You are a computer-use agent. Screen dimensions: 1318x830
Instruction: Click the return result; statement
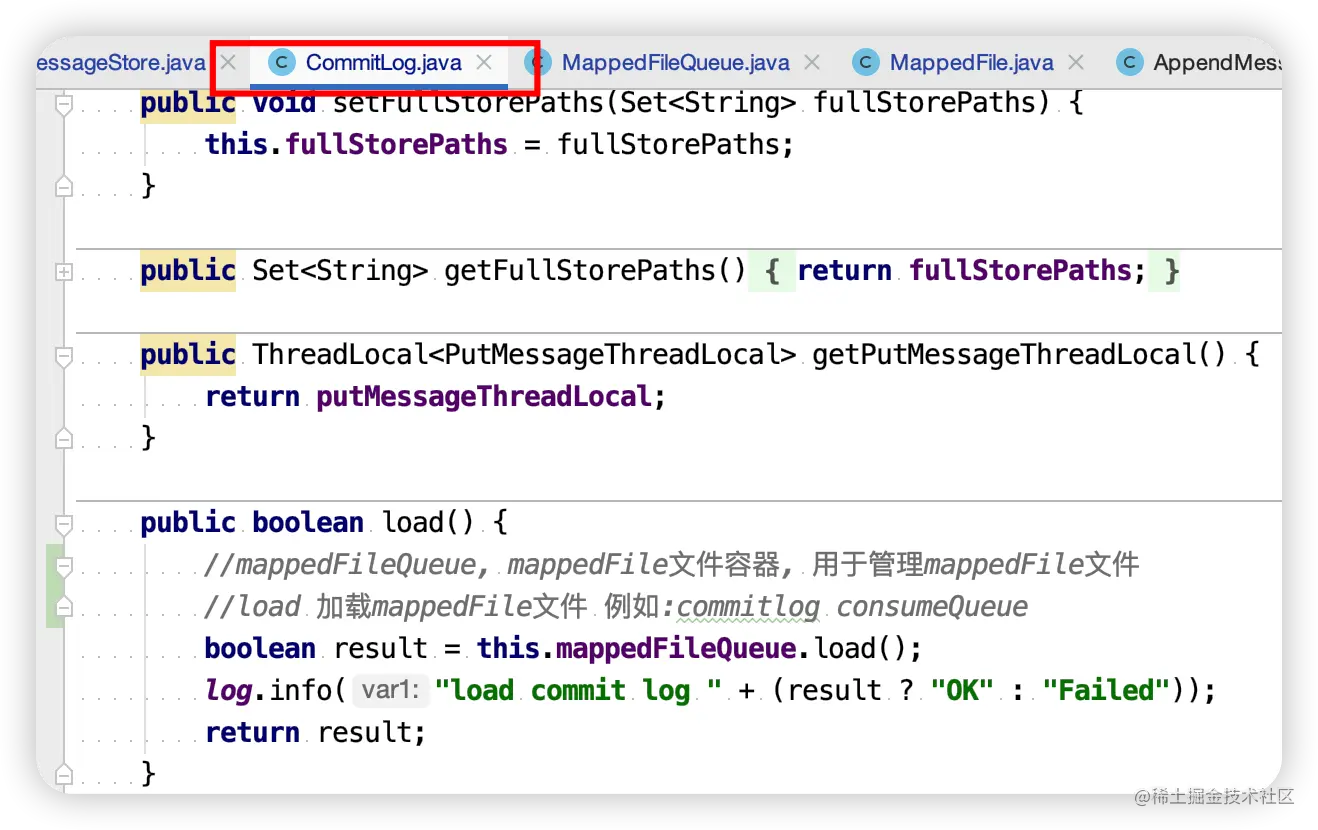(316, 732)
